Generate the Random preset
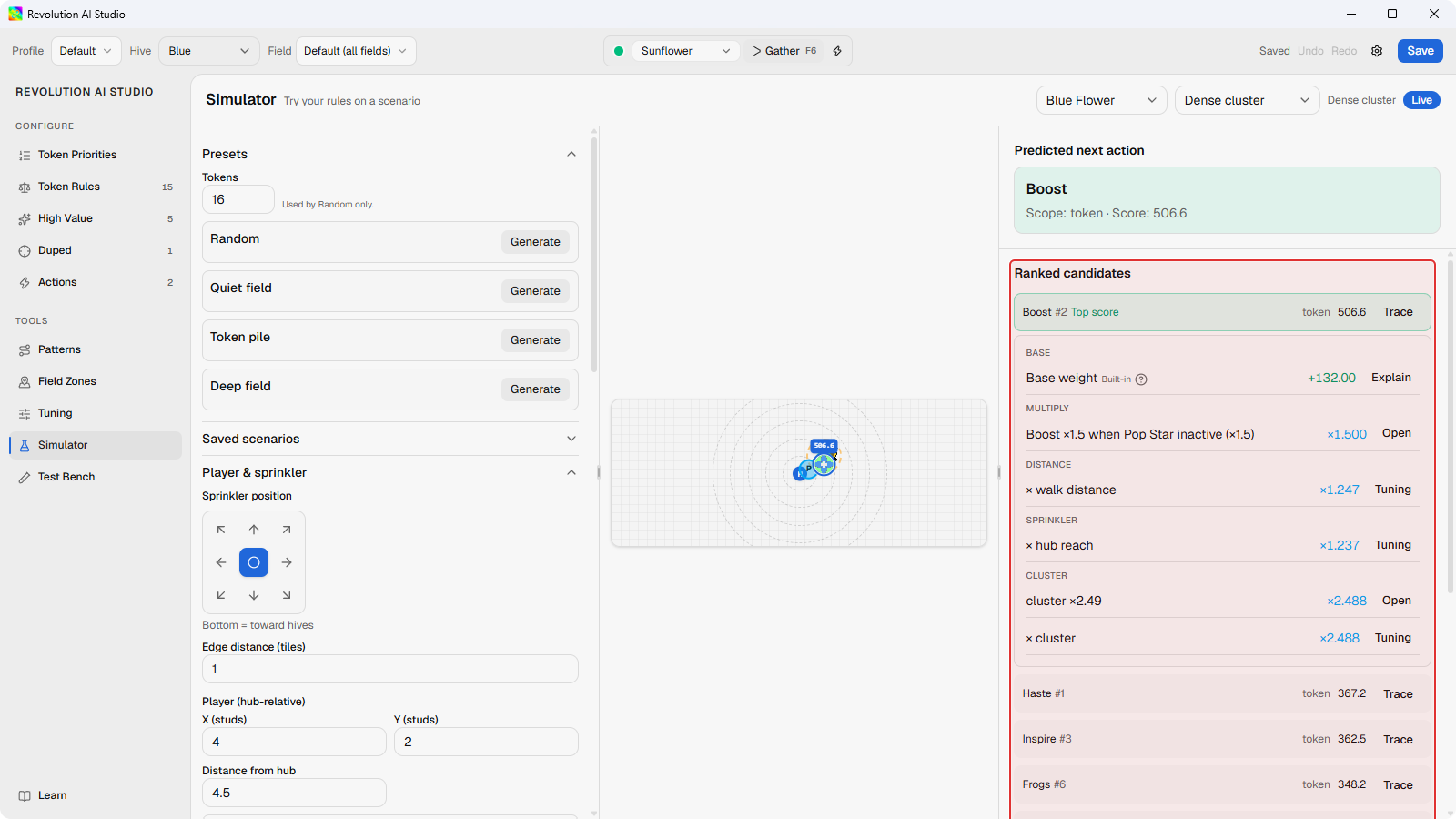The width and height of the screenshot is (1456, 819). 535,242
